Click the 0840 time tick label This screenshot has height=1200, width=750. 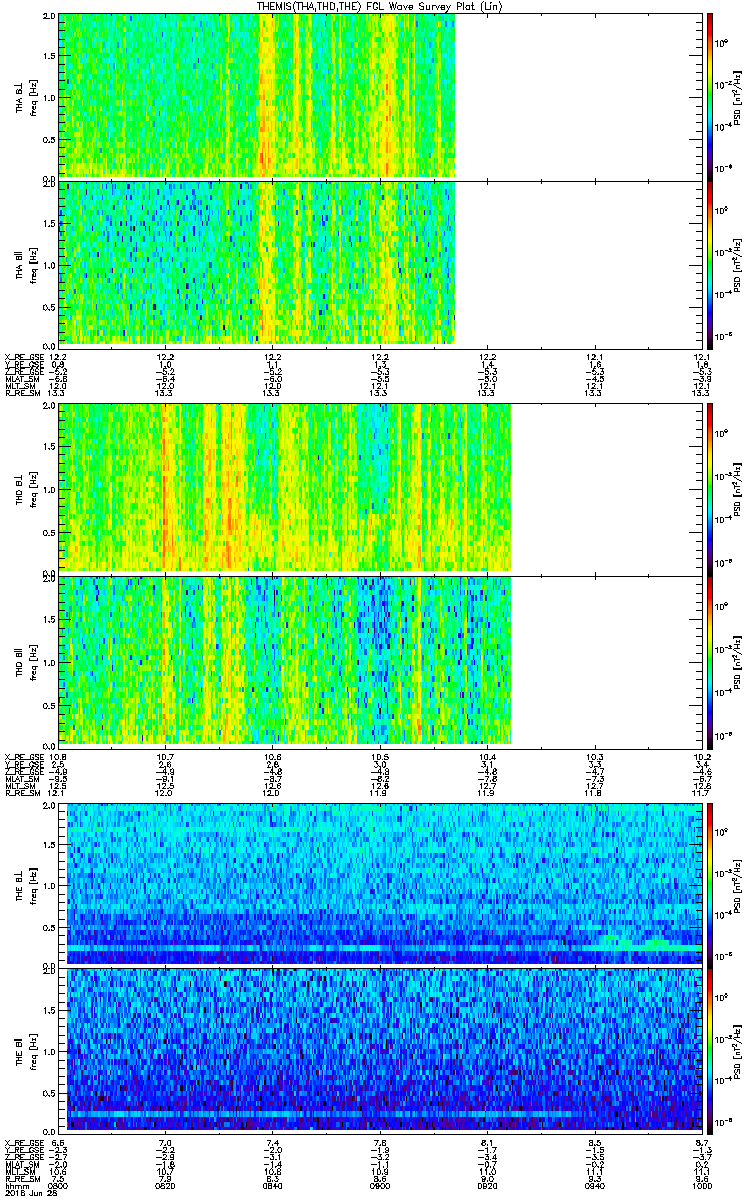[x=273, y=1185]
